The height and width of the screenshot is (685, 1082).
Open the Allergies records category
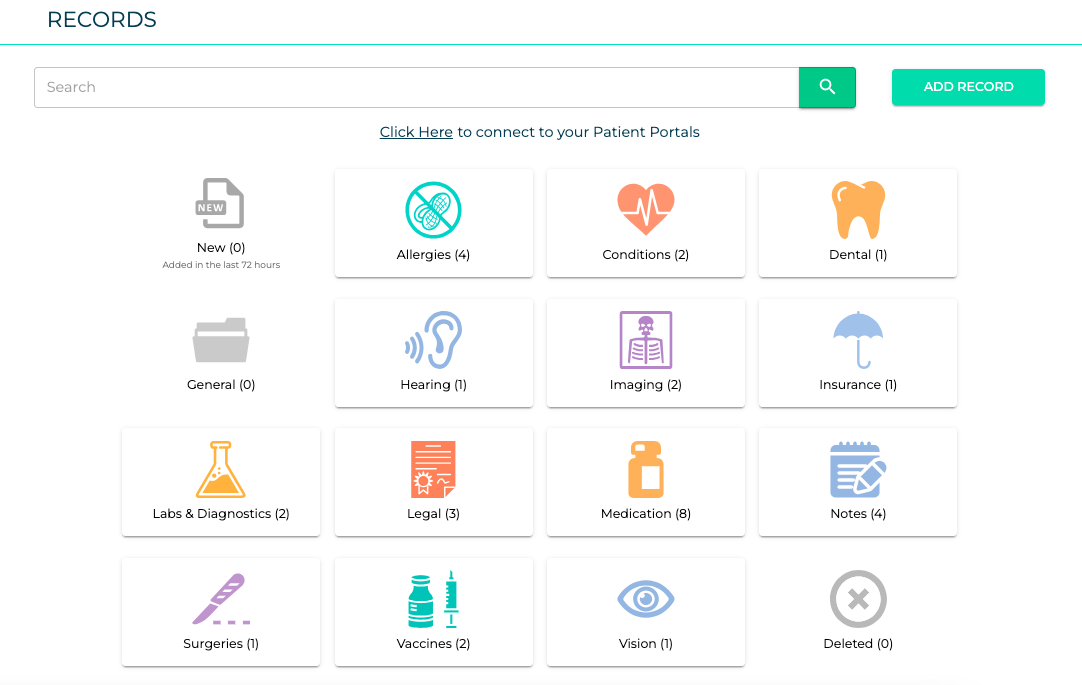tap(433, 223)
